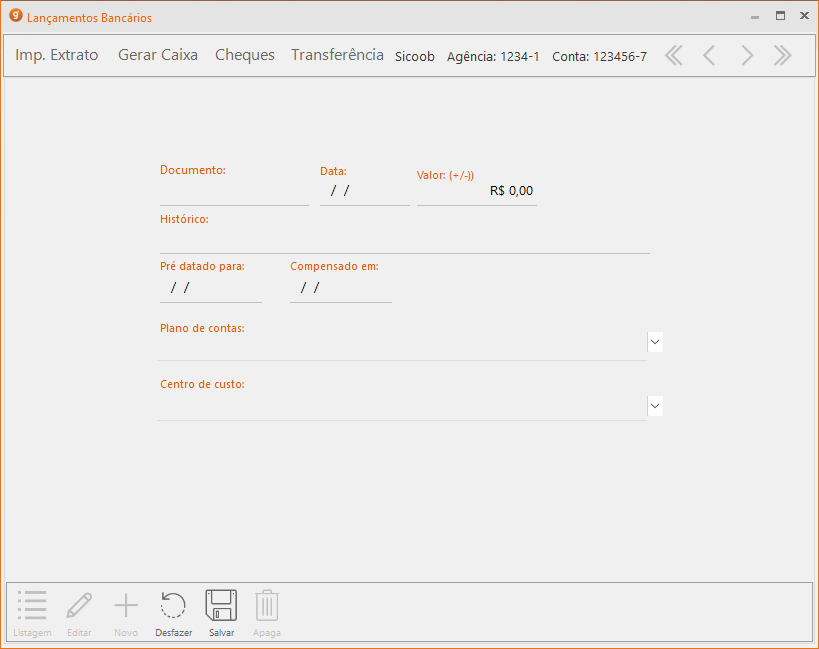
Task: Expand the Plano de contas dropdown
Action: click(655, 342)
